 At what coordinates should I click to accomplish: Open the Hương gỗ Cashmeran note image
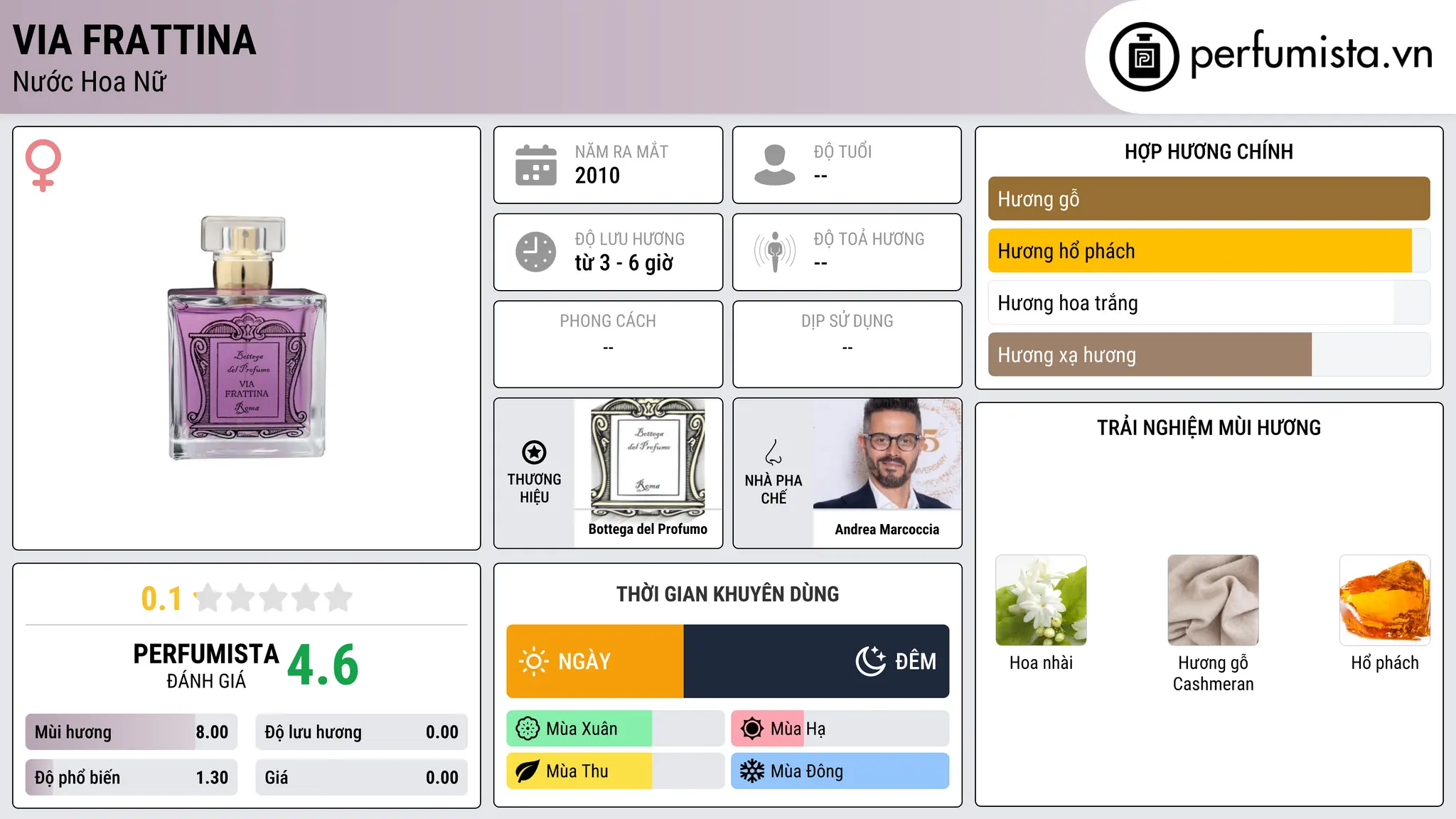[1214, 600]
